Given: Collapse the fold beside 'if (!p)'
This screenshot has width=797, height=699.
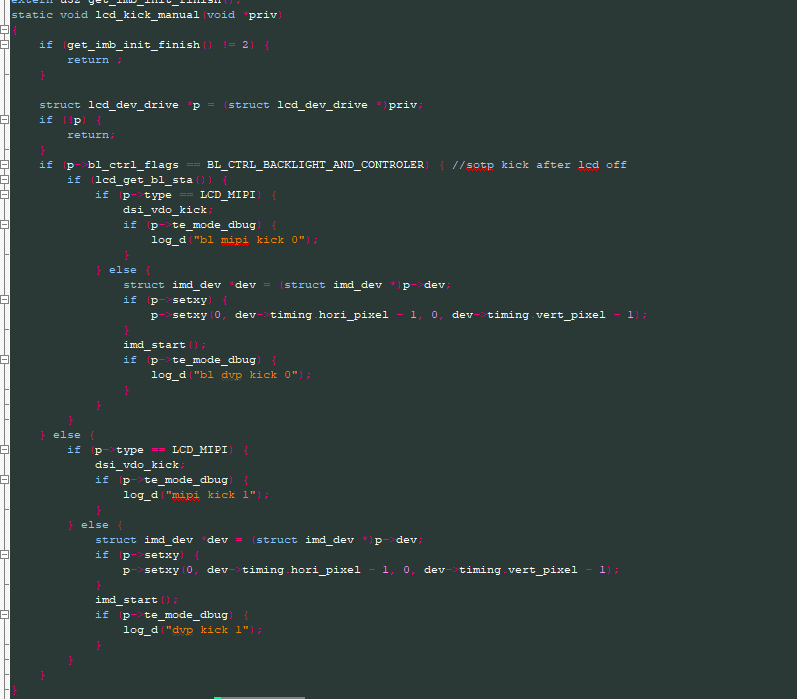Looking at the screenshot, I should tap(5, 120).
